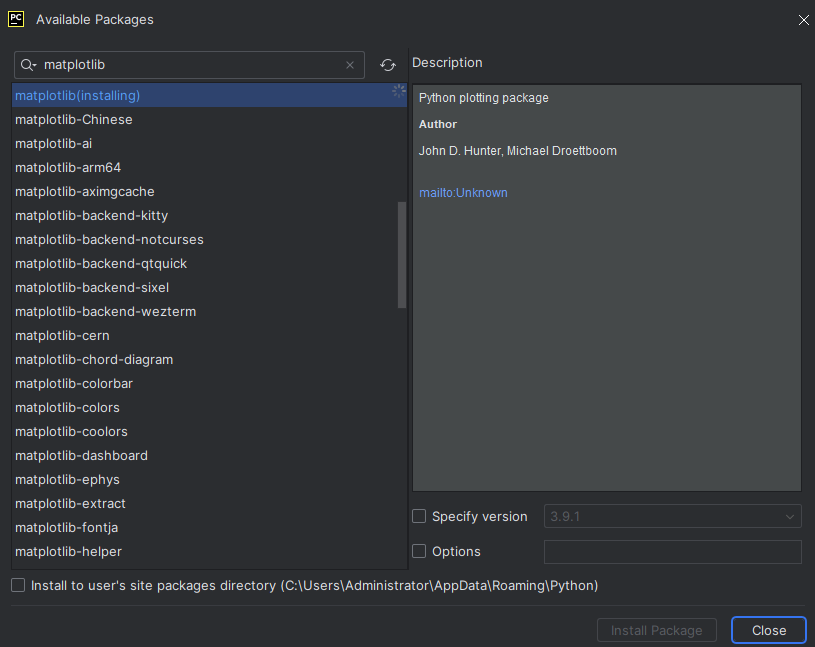Select matplotlib-aximgcache package
Screen dimensions: 815x647
[209, 191]
